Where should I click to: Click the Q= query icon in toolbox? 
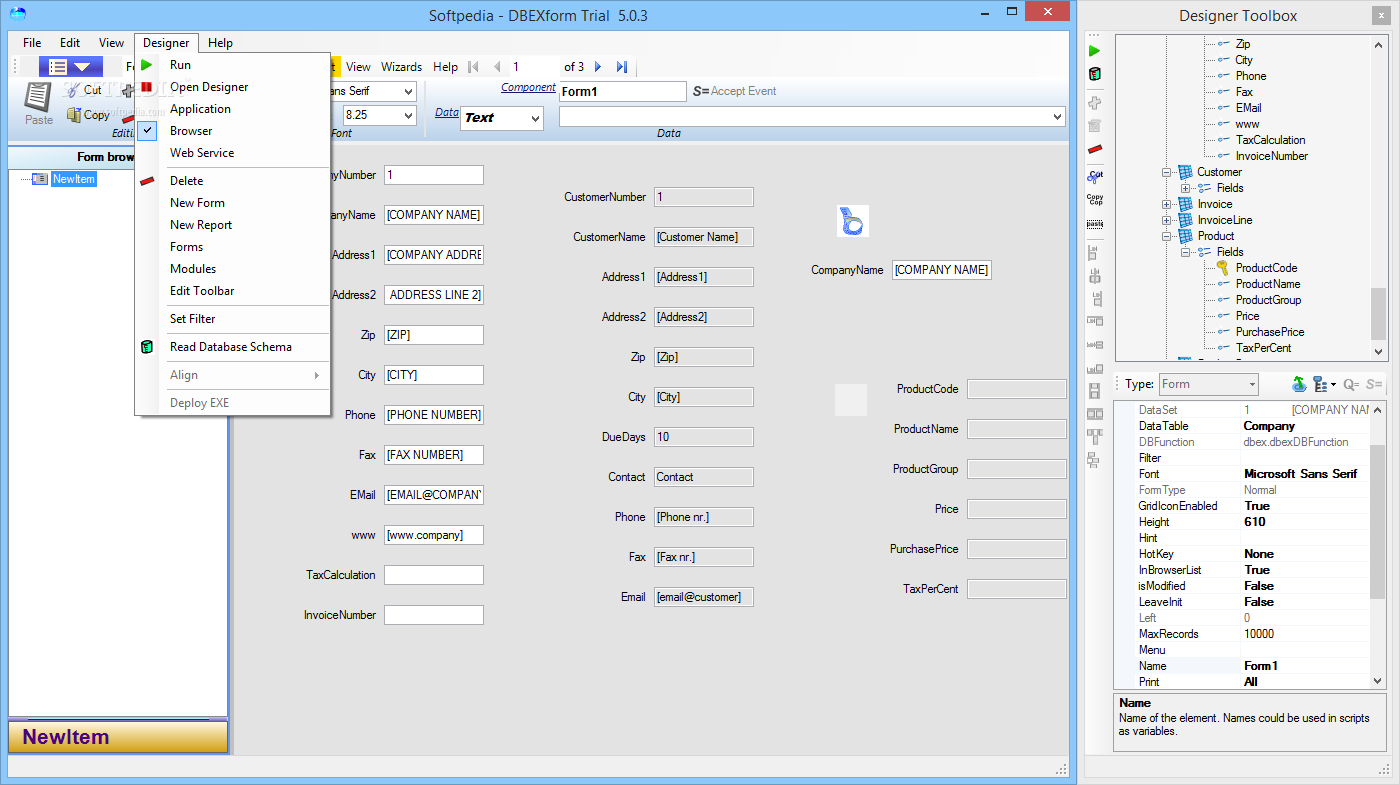pos(1351,384)
